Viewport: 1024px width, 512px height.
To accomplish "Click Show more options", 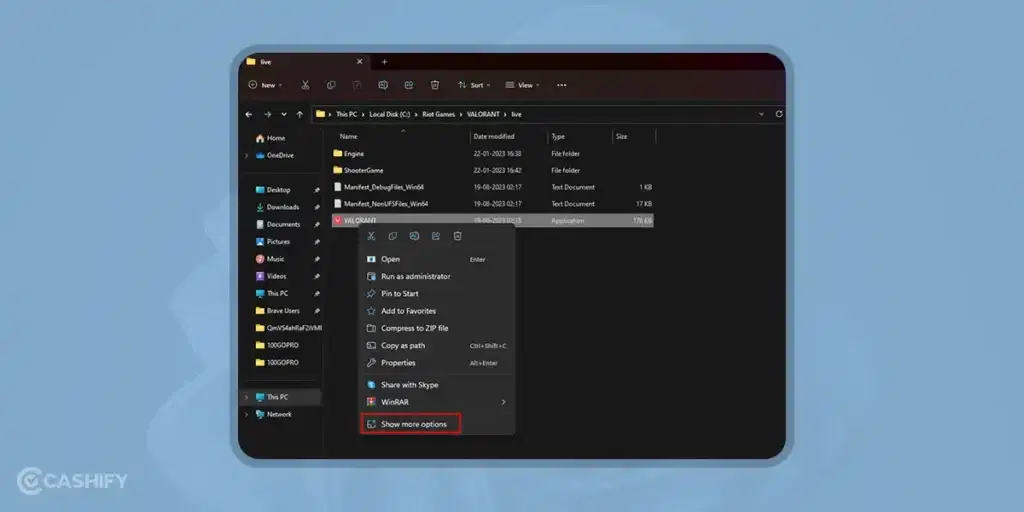I will pyautogui.click(x=411, y=424).
